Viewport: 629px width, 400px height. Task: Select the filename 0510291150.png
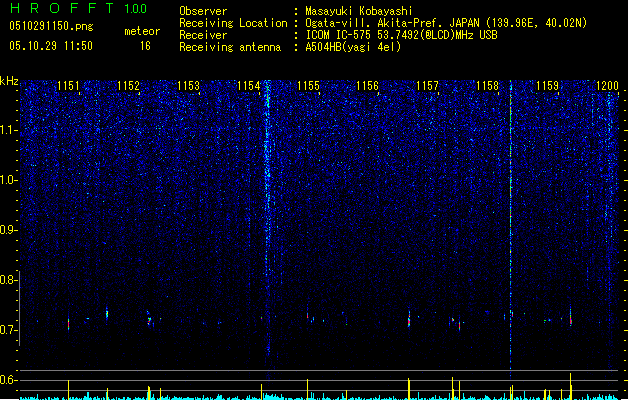[x=51, y=26]
